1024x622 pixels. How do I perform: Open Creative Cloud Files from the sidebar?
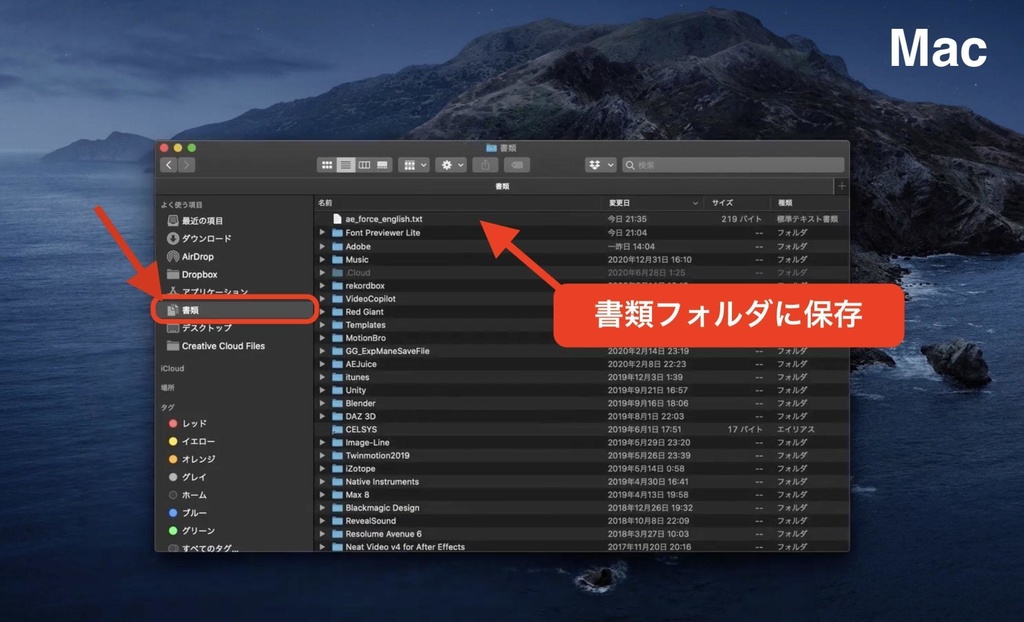coord(214,346)
